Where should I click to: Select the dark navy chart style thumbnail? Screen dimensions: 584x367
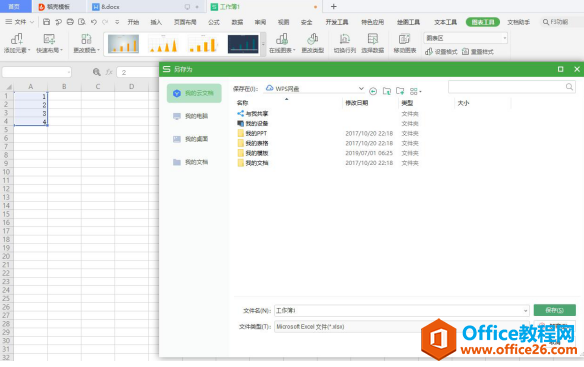(243, 44)
